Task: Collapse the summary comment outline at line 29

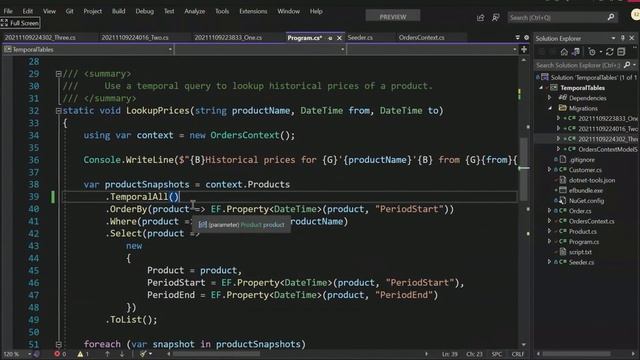Action: tap(58, 74)
